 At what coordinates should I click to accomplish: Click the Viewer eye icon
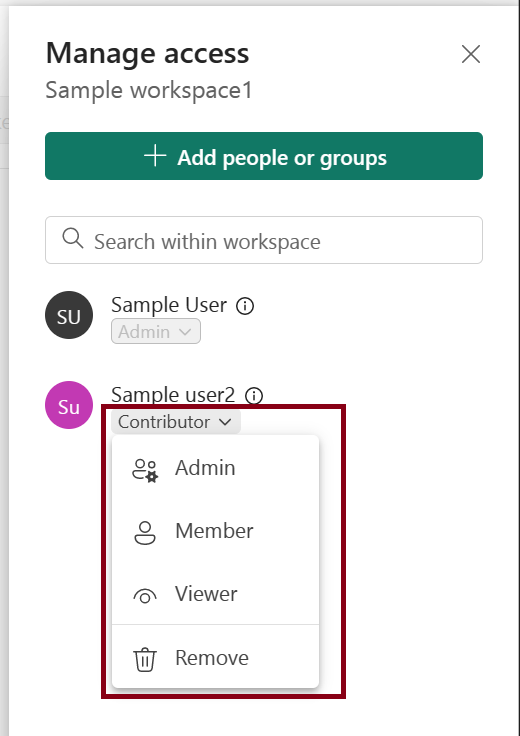click(145, 596)
